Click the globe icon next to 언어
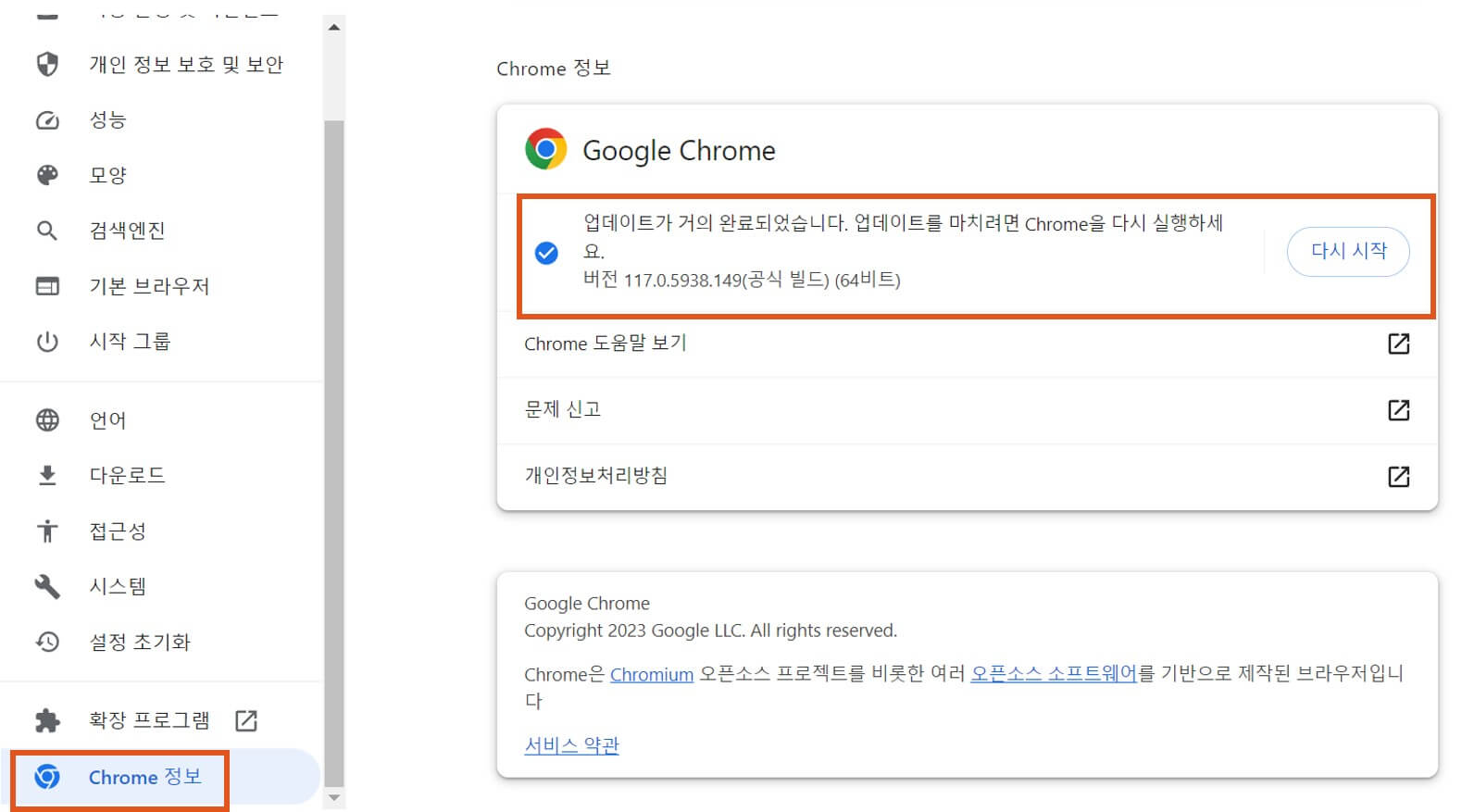 coord(47,420)
